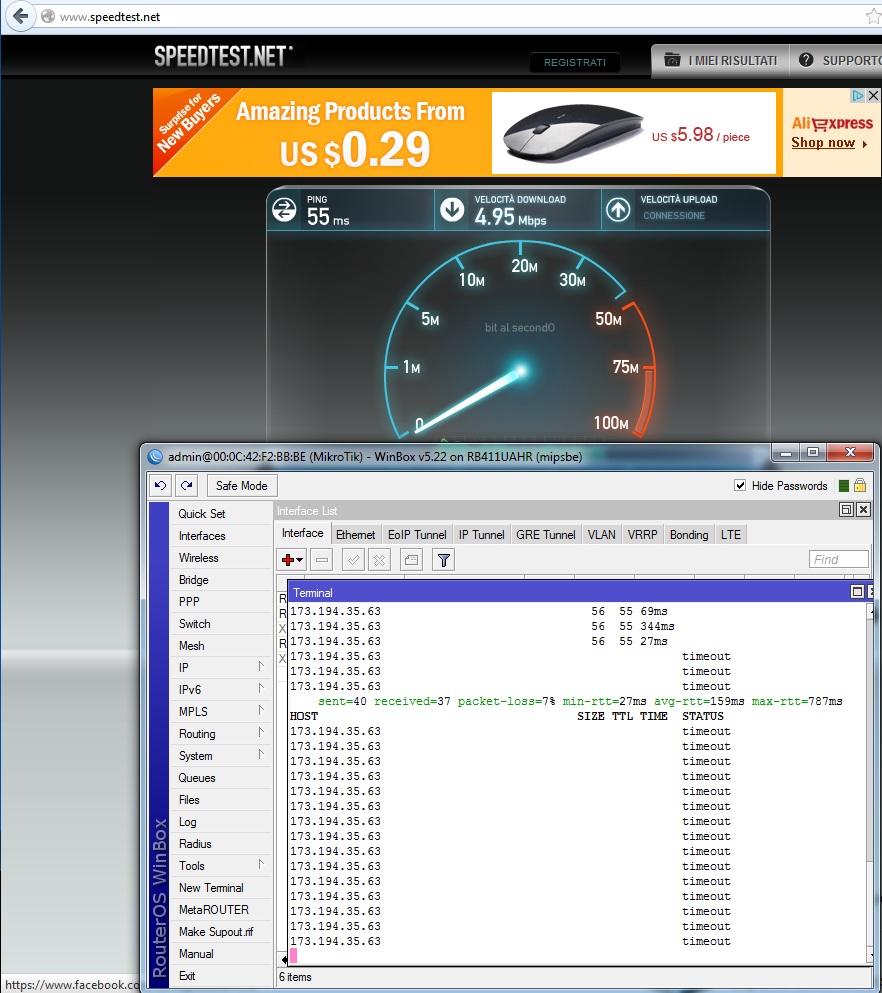The width and height of the screenshot is (882, 993).
Task: Switch to the Bonding tab
Action: pos(689,534)
